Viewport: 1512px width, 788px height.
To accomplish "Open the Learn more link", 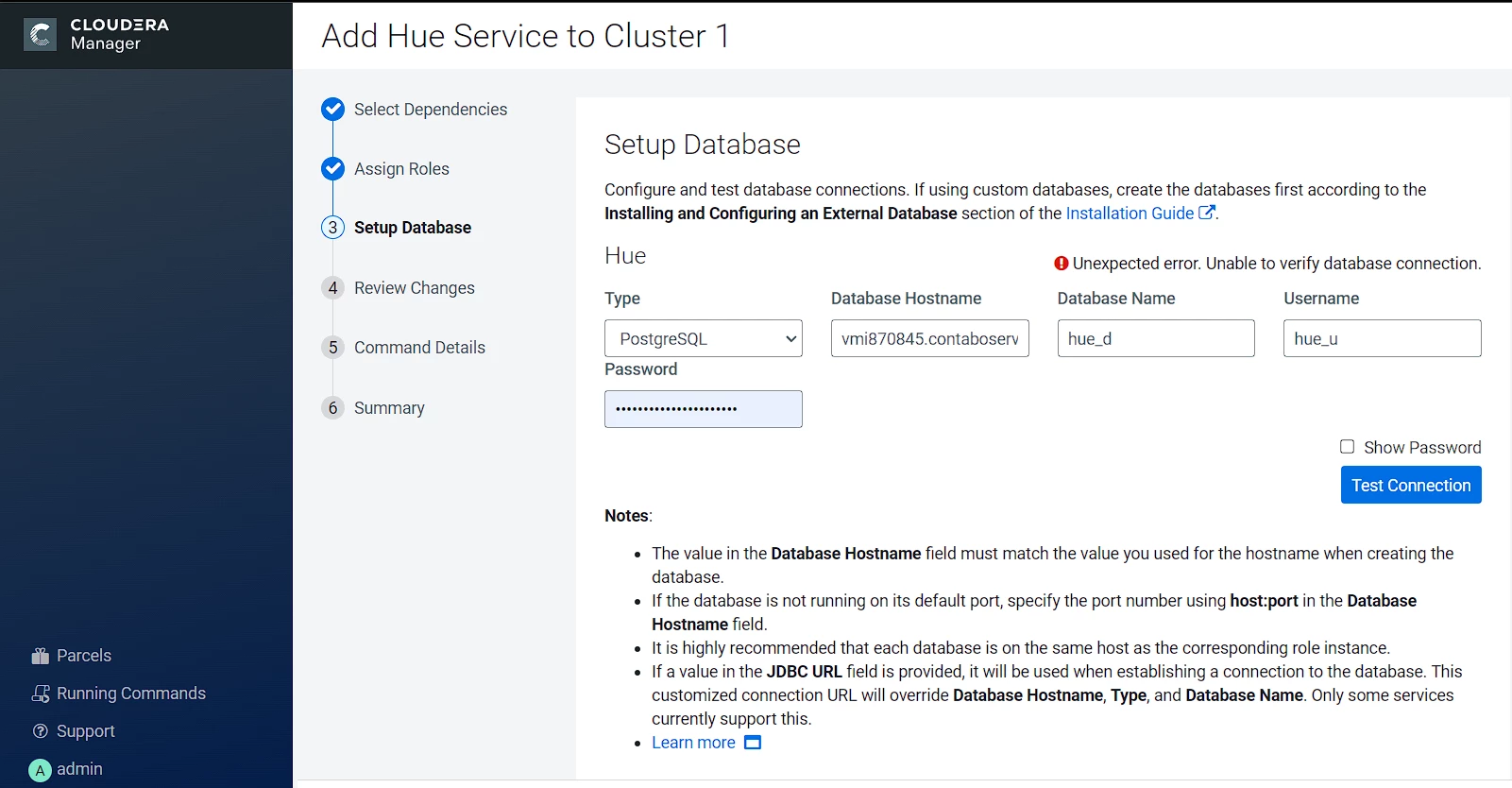I will pyautogui.click(x=693, y=743).
